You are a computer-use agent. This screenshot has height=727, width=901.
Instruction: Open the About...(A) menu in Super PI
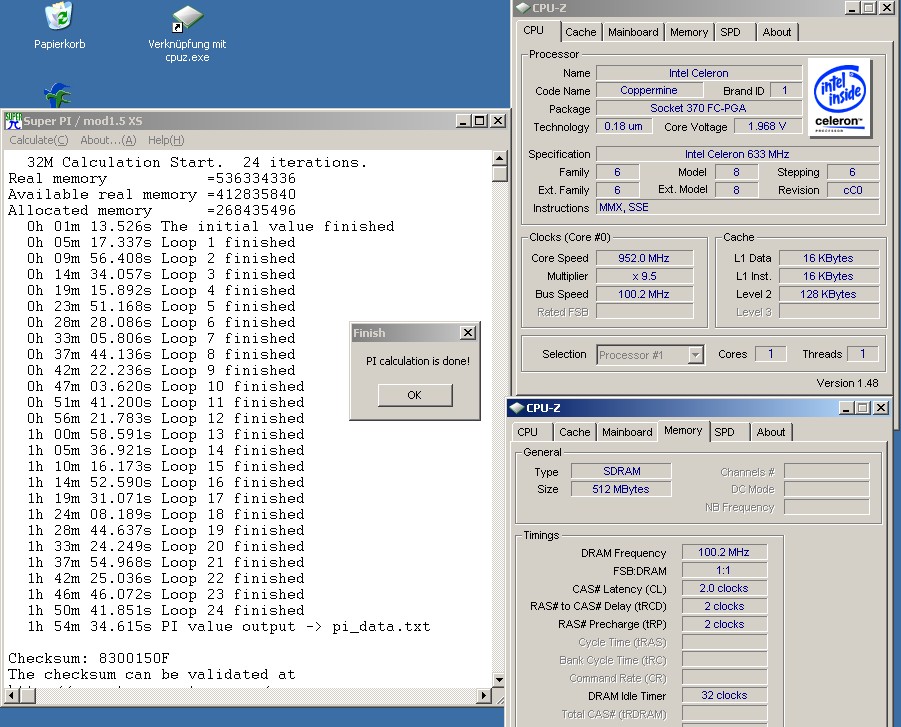click(108, 140)
